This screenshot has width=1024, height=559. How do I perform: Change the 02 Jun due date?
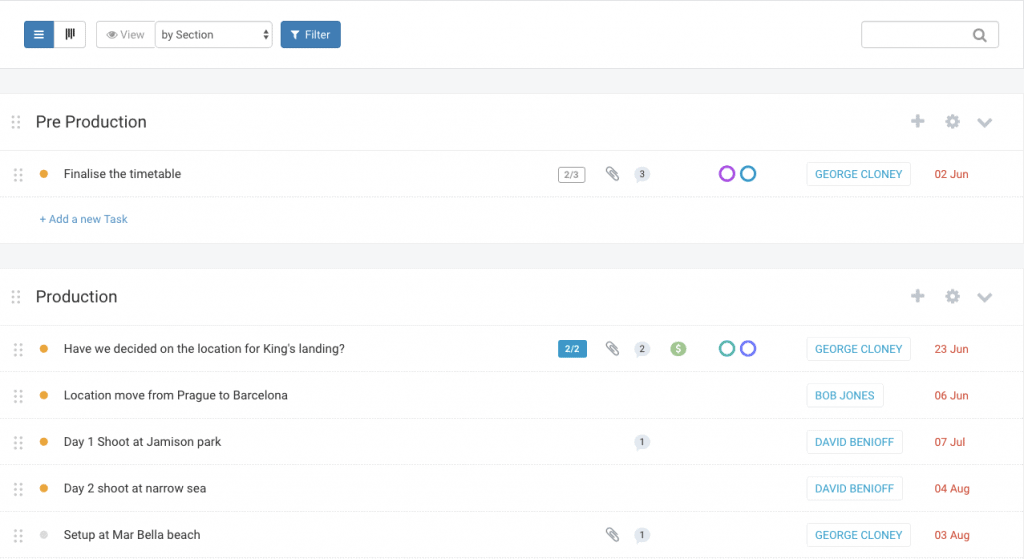pos(951,174)
